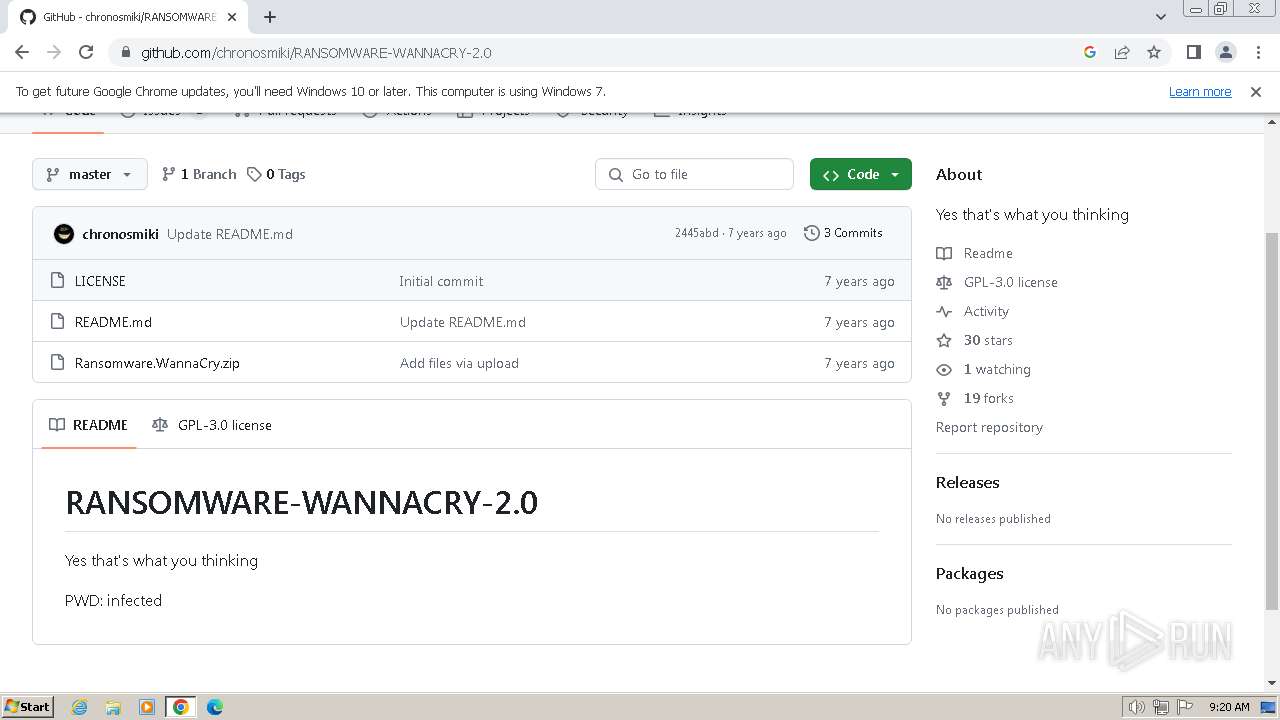View the 0 Tags link
The image size is (1280, 720).
[276, 174]
